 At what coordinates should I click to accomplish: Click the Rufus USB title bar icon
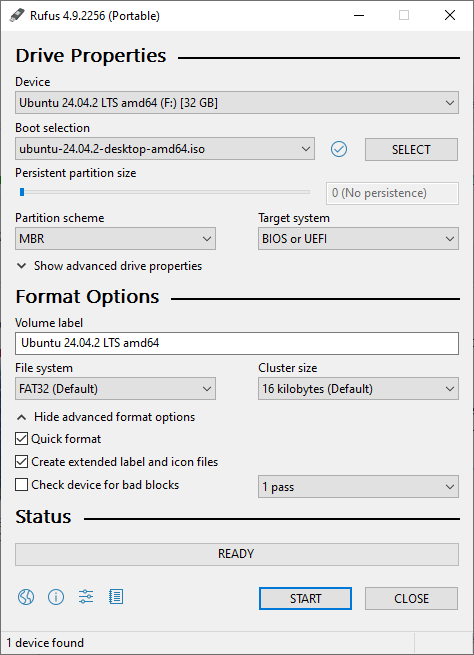[x=17, y=15]
